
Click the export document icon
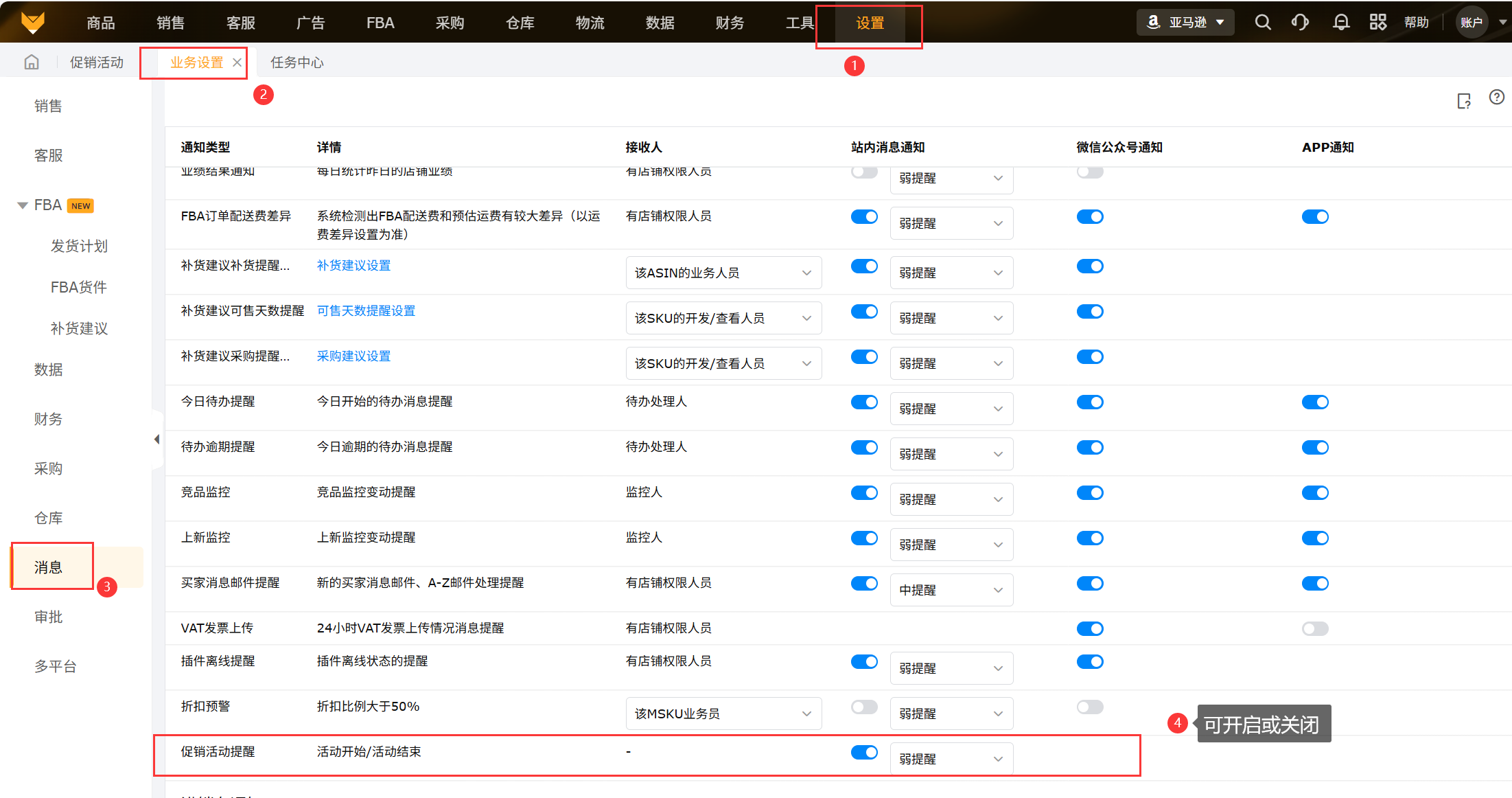pos(1463,102)
